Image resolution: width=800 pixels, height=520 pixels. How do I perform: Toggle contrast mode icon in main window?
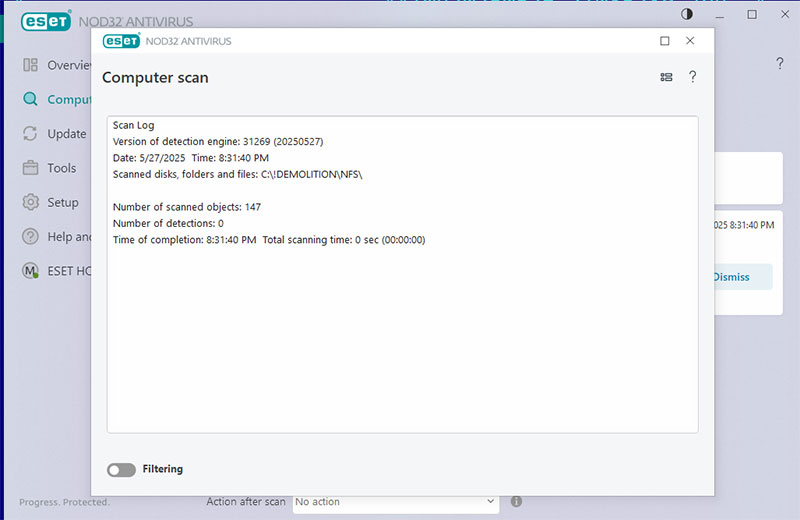687,14
